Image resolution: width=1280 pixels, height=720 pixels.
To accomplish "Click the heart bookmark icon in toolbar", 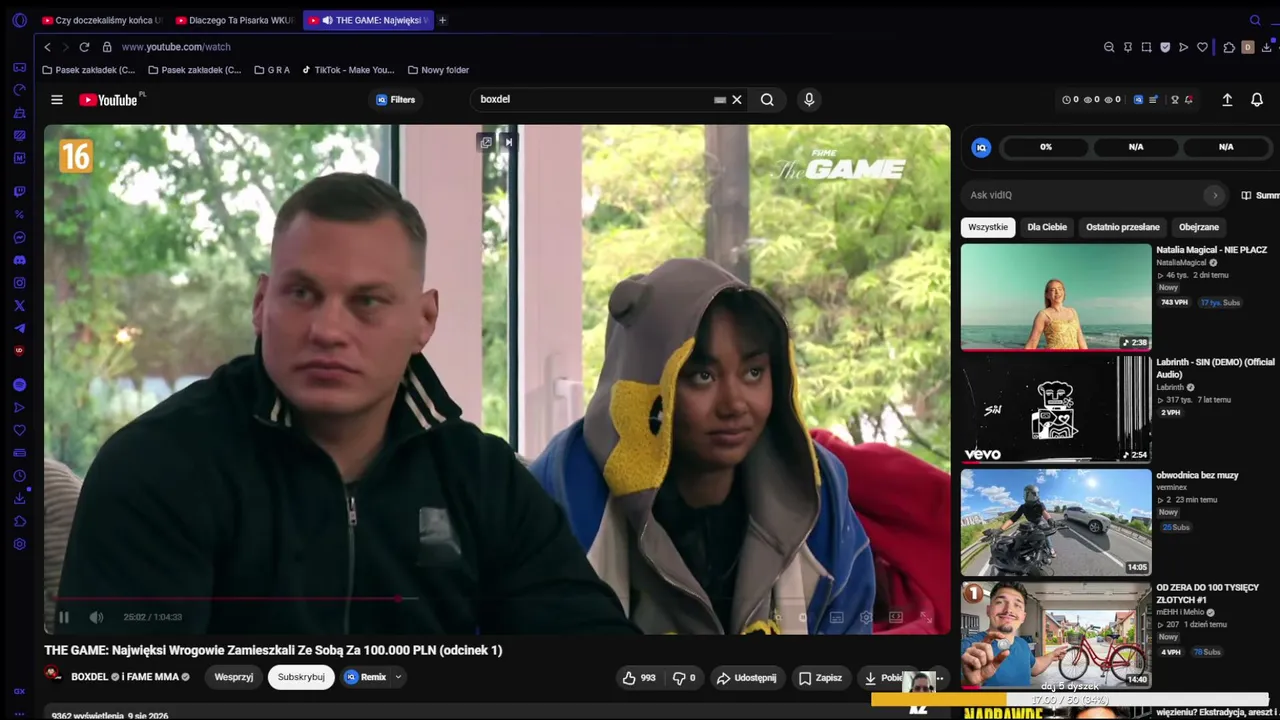I will [x=1202, y=47].
